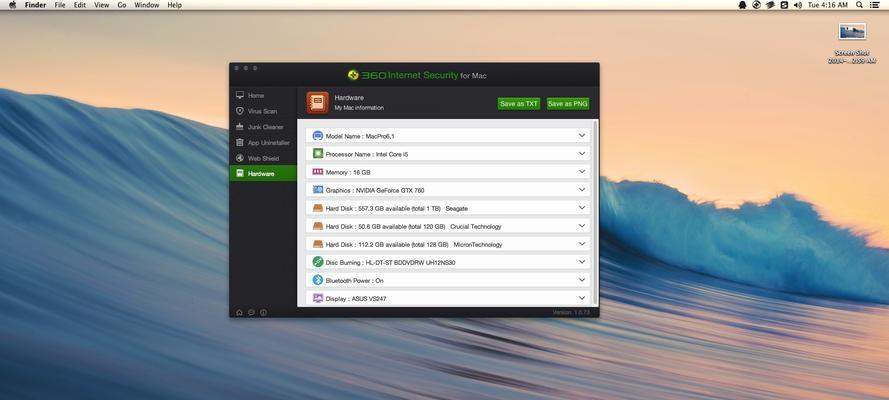The image size is (889, 400).
Task: Expand the Crucial Technology disk chevron
Action: (x=582, y=225)
